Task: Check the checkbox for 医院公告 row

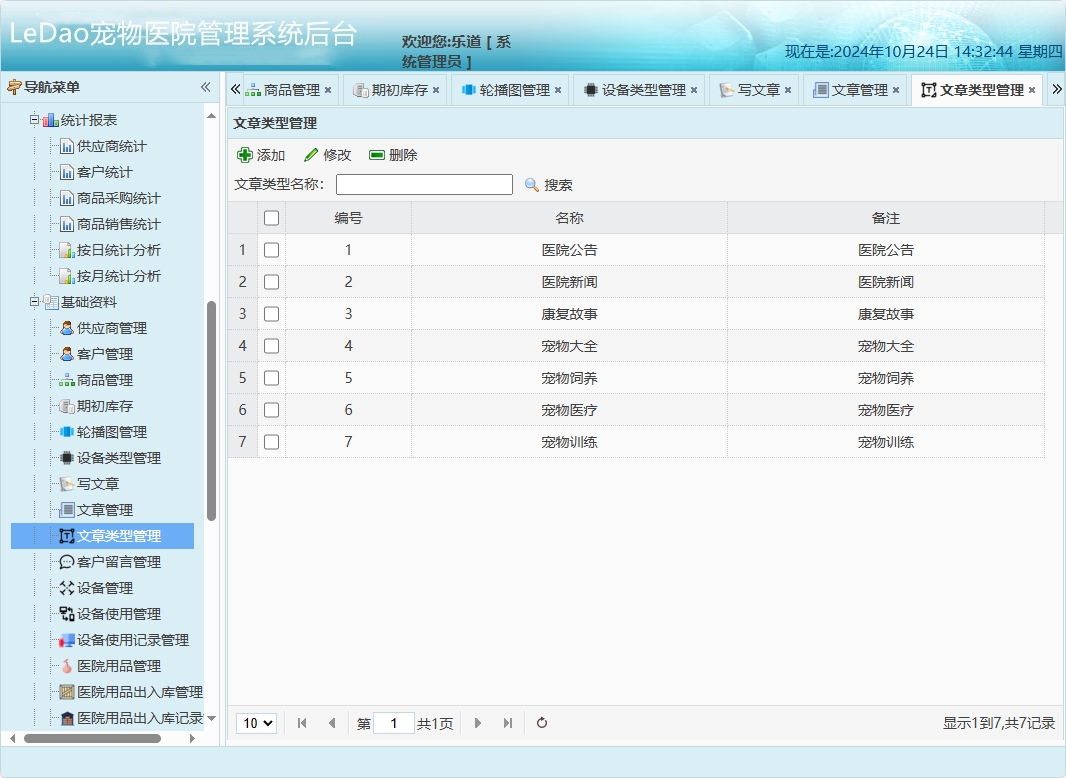Action: (x=271, y=249)
